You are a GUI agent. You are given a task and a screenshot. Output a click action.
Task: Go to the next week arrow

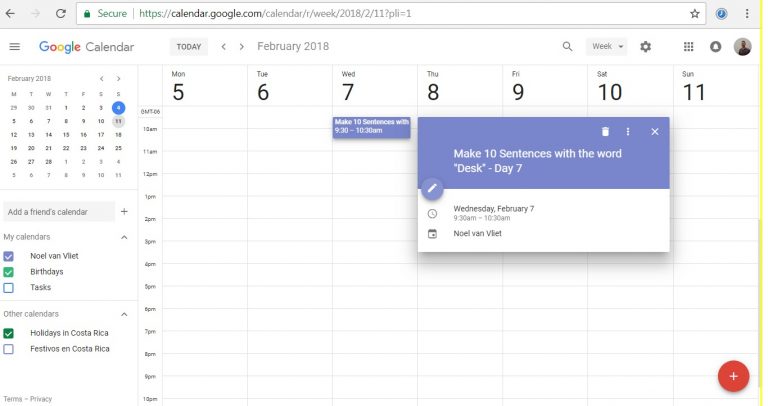pos(242,47)
